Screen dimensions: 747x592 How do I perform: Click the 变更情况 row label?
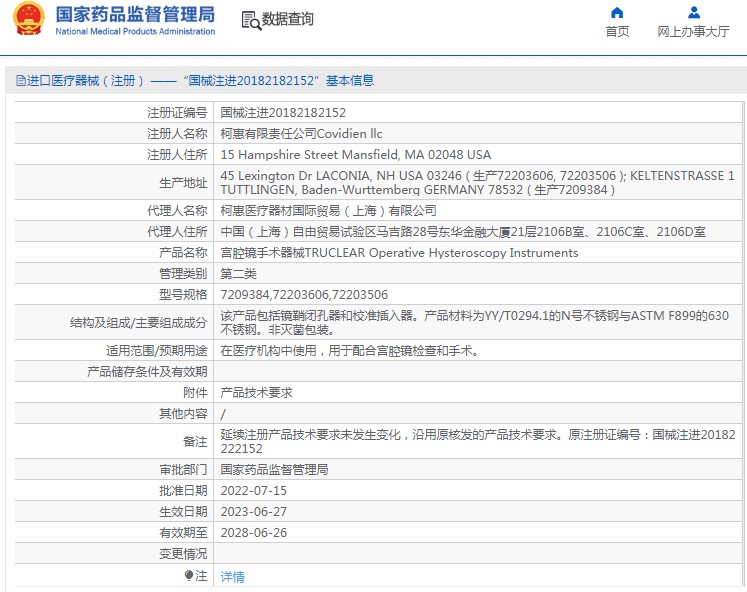coord(183,553)
